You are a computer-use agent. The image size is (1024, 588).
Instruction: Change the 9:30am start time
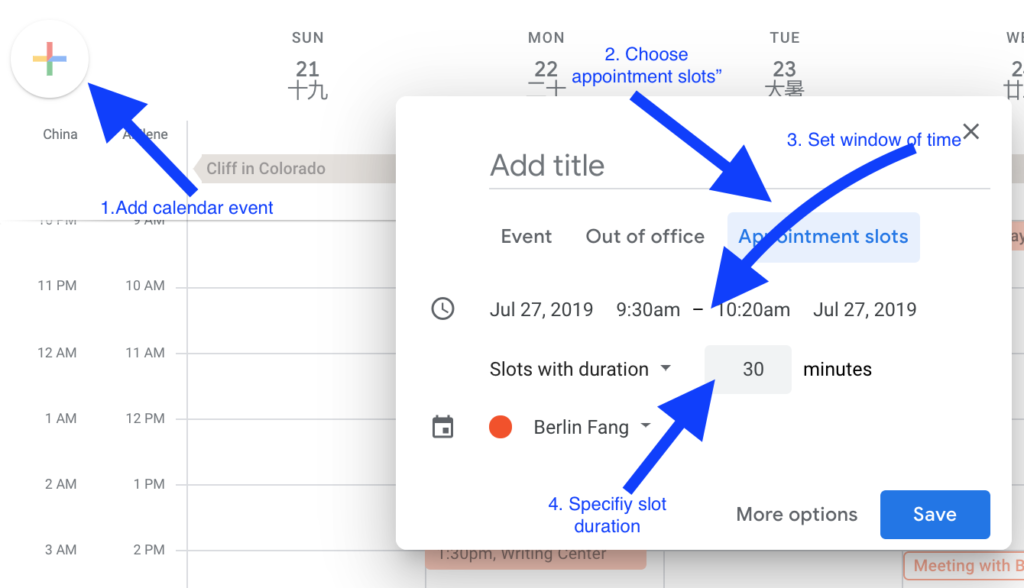(x=648, y=309)
